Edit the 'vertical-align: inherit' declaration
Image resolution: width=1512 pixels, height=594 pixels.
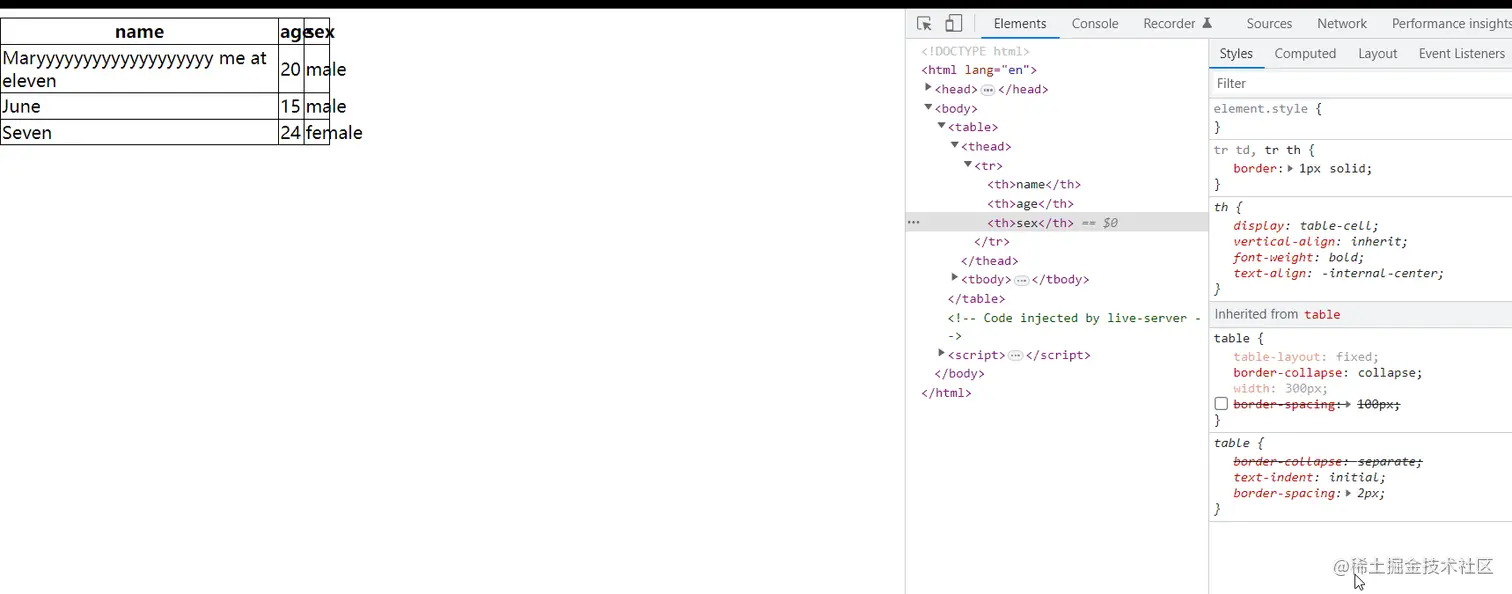click(1320, 242)
